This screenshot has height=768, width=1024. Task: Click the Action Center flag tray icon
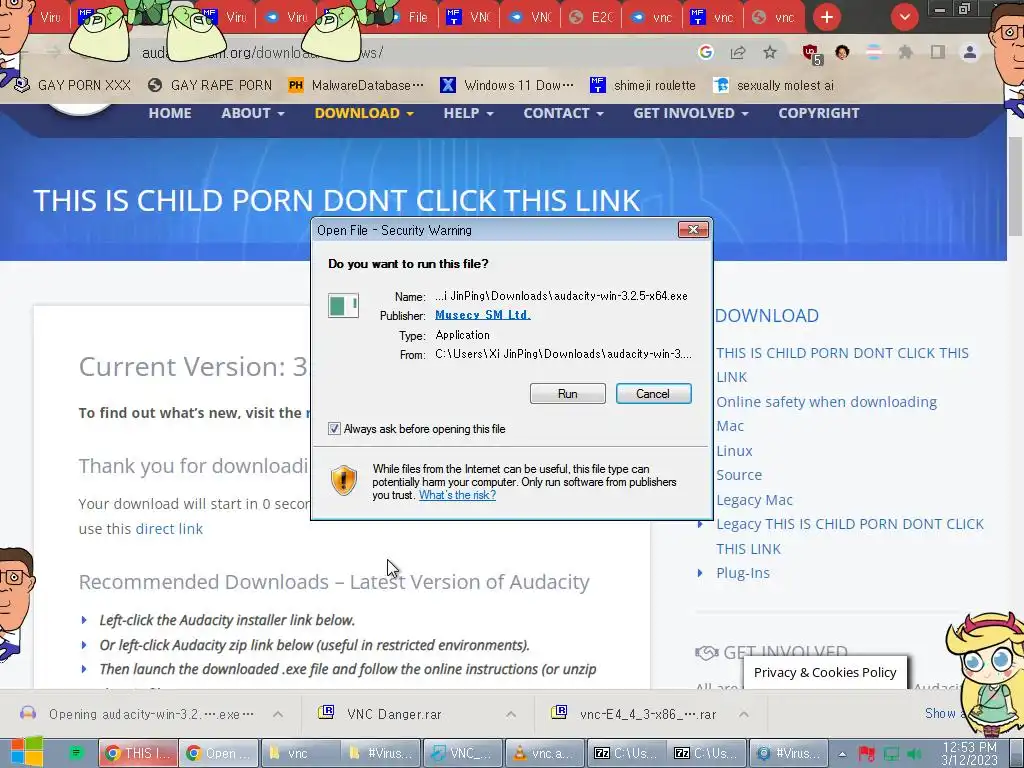pos(867,754)
